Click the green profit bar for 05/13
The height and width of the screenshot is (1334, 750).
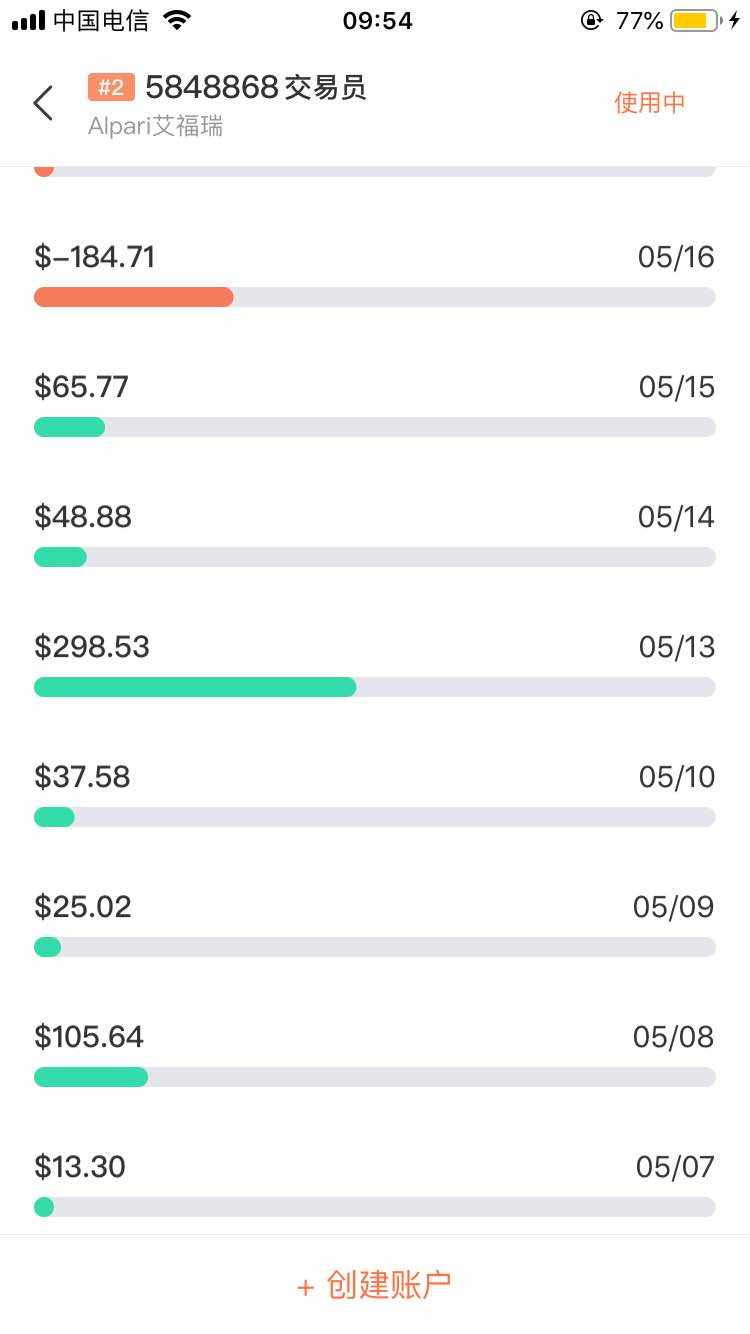coord(195,687)
